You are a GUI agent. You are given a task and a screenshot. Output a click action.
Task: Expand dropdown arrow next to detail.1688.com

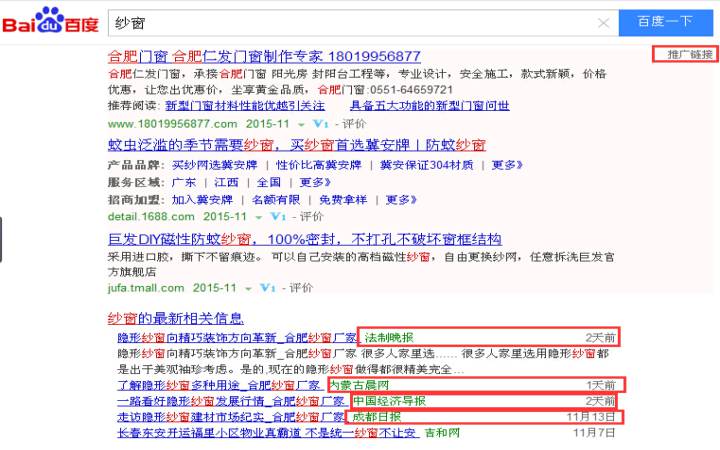click(x=259, y=217)
